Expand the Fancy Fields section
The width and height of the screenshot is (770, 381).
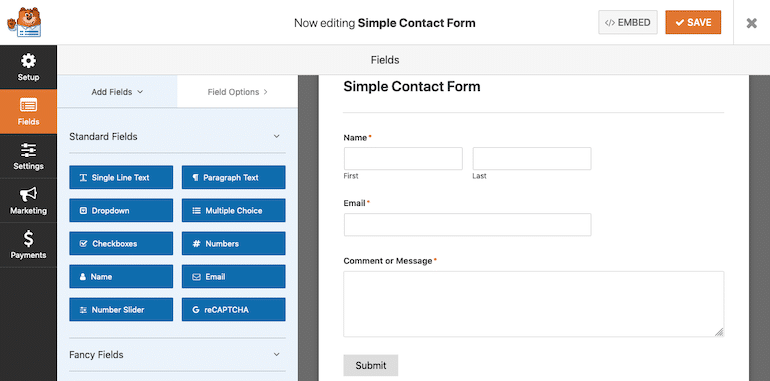(x=276, y=354)
